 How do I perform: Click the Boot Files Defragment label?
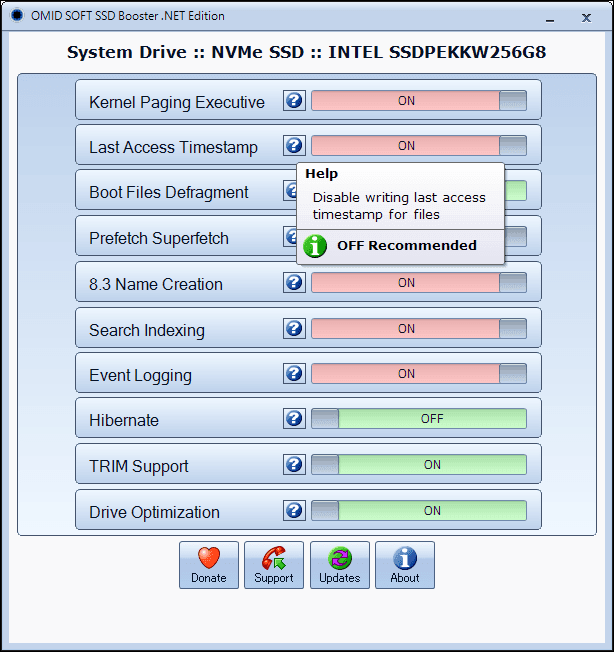tap(168, 193)
